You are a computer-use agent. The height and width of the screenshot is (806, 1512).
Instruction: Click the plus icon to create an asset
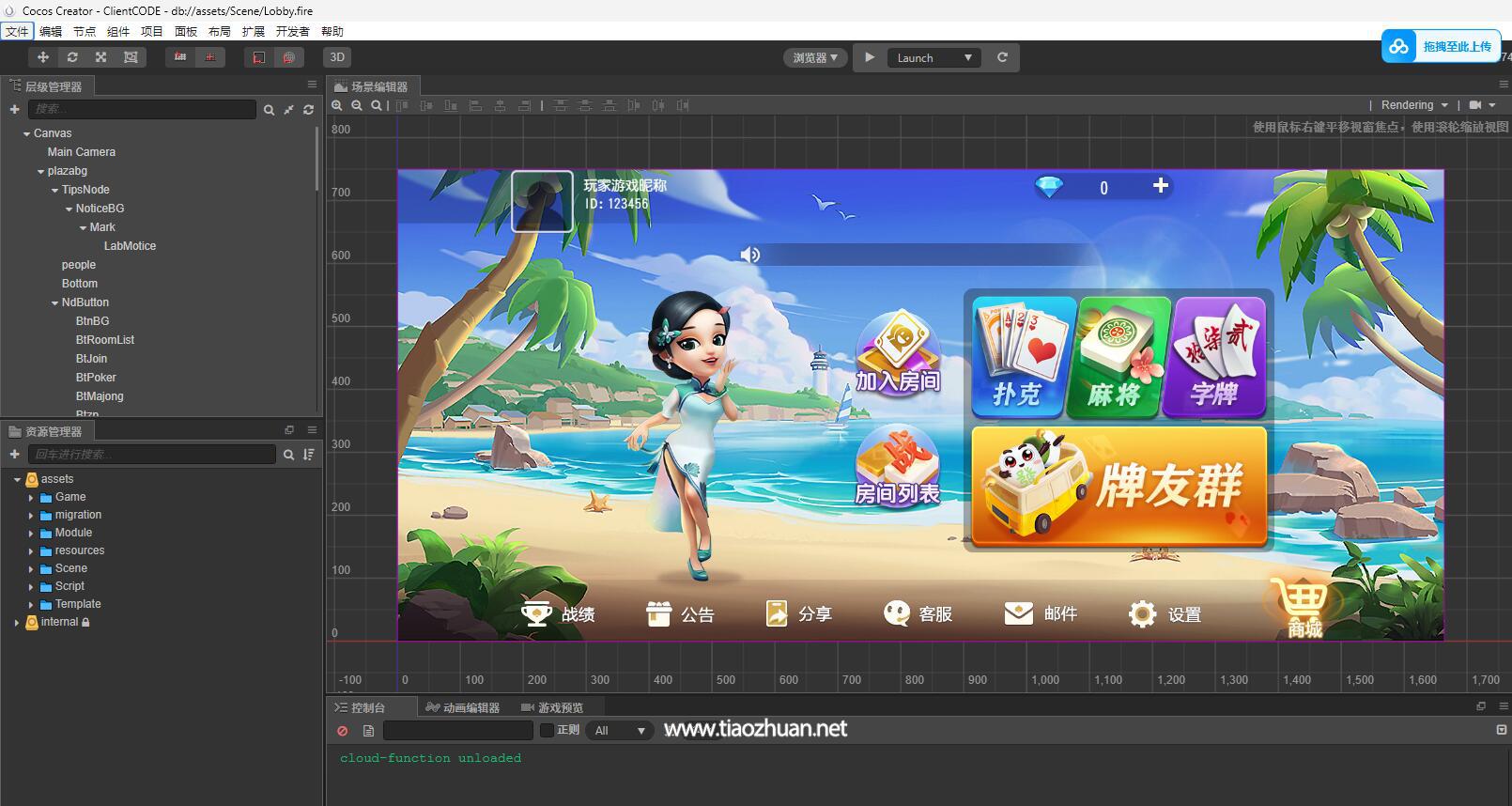click(14, 455)
